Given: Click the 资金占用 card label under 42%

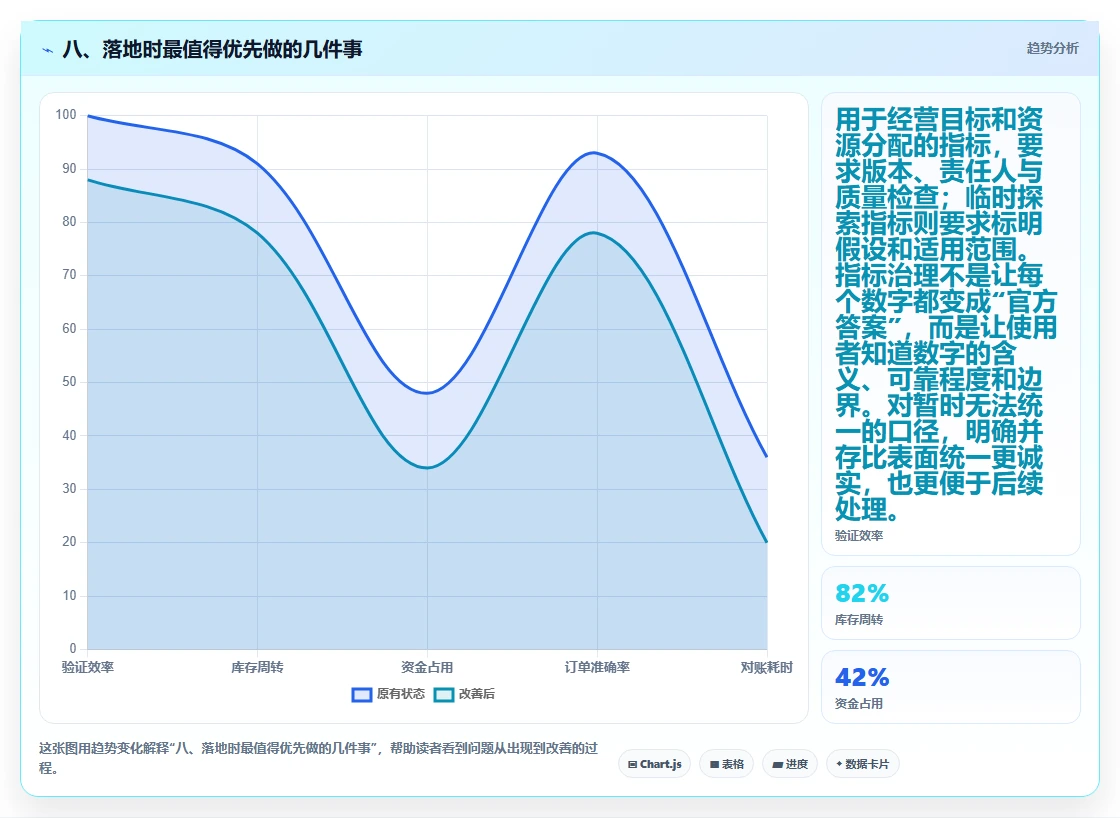Looking at the screenshot, I should pos(859,704).
